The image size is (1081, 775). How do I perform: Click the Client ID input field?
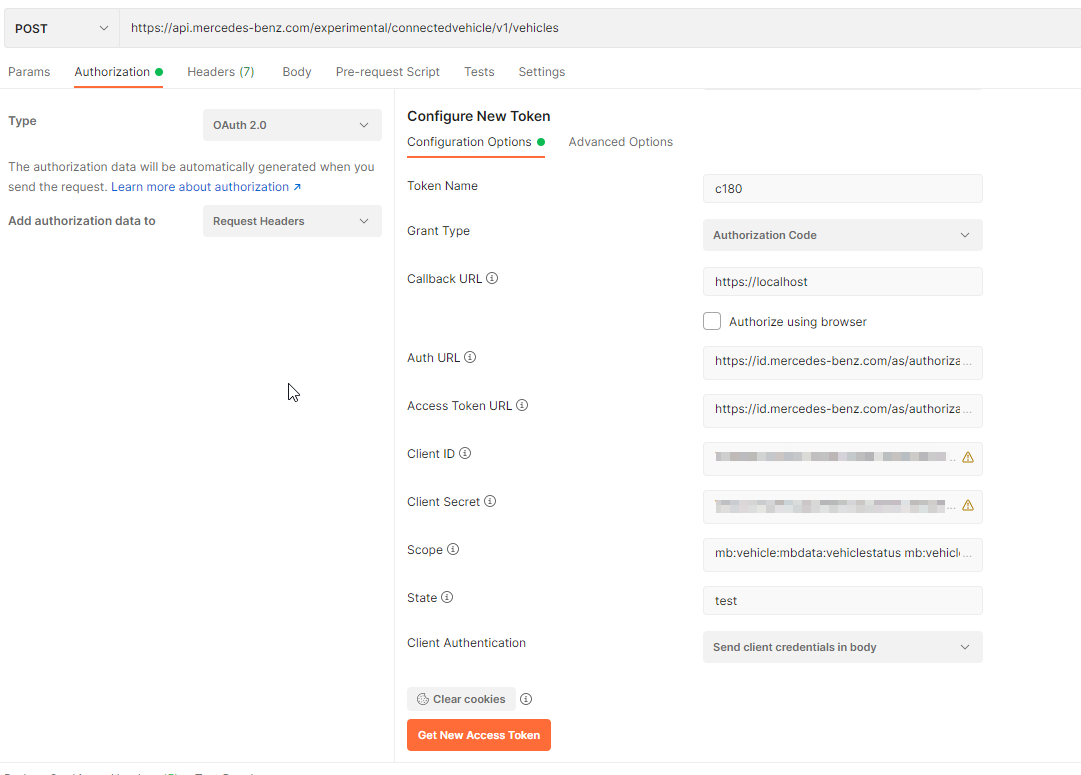(842, 459)
